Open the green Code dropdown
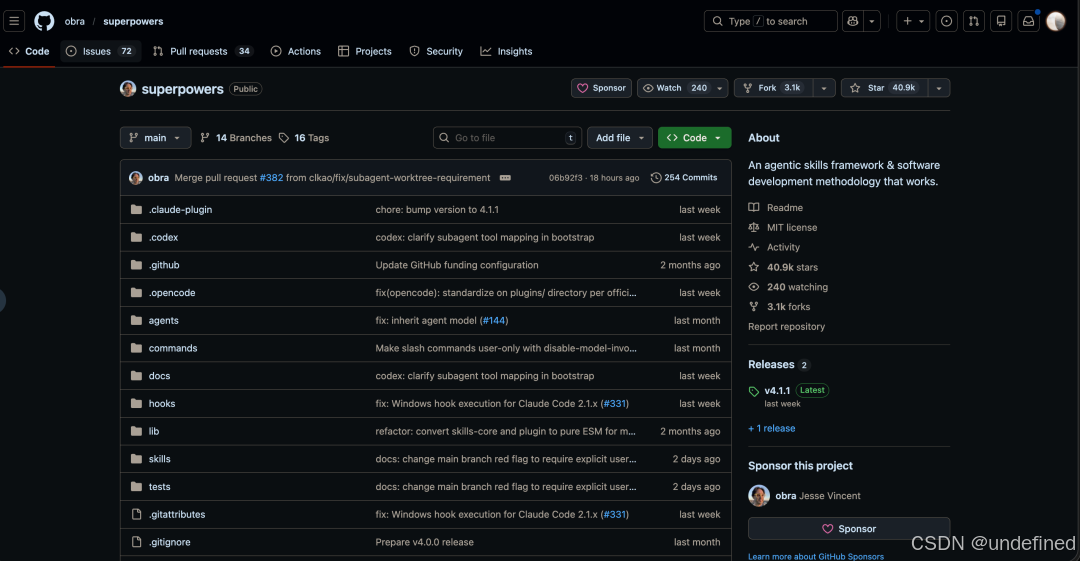 click(694, 138)
